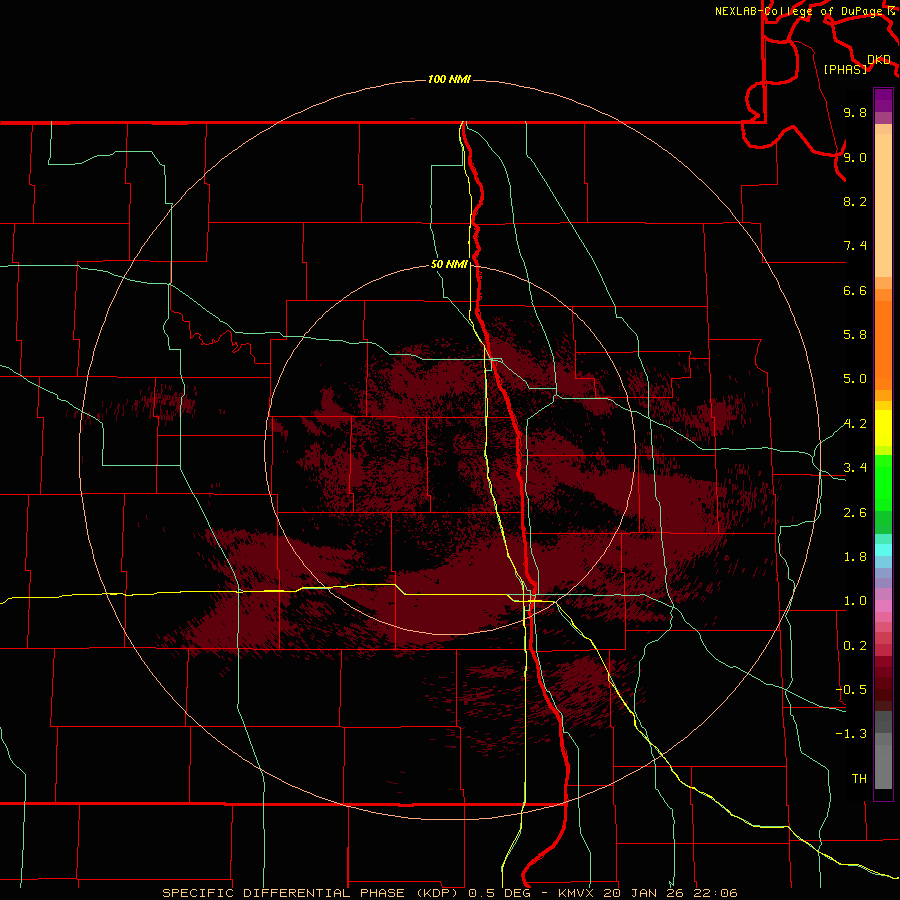The height and width of the screenshot is (900, 900).
Task: Pick the purple top color in legend bar
Action: pos(883,100)
